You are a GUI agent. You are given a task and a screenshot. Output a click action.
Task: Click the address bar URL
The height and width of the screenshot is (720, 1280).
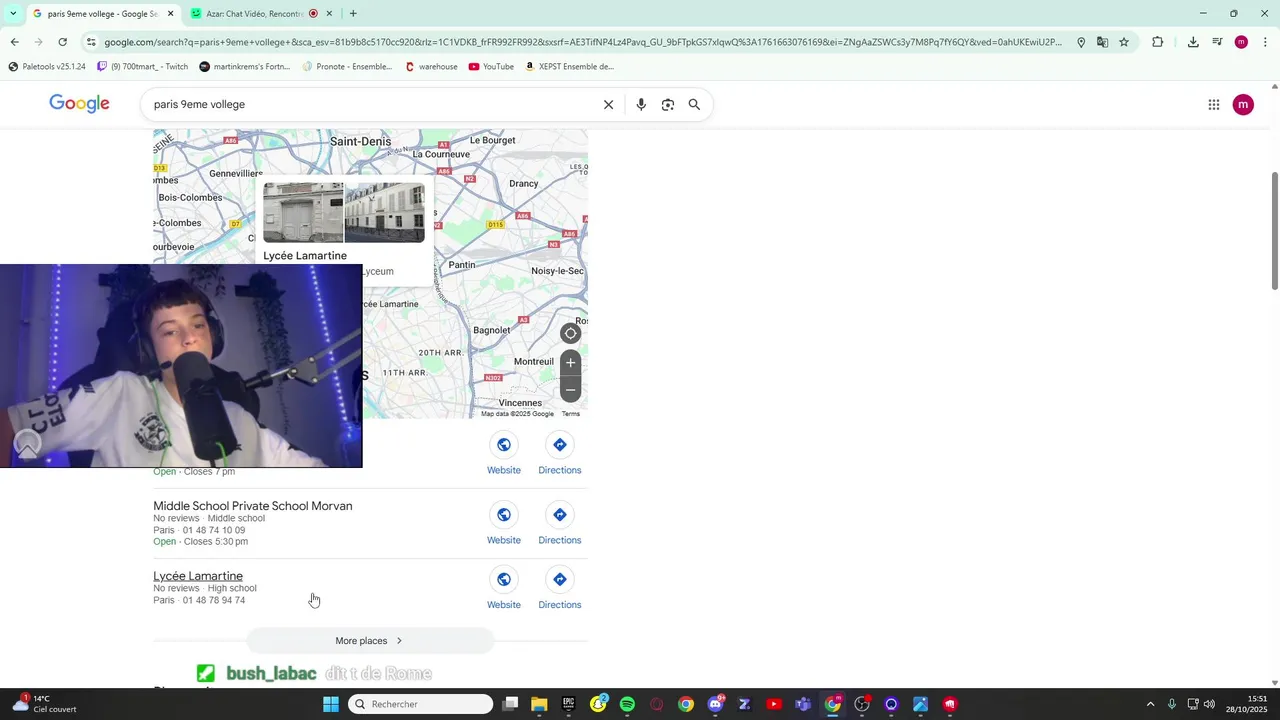(582, 42)
